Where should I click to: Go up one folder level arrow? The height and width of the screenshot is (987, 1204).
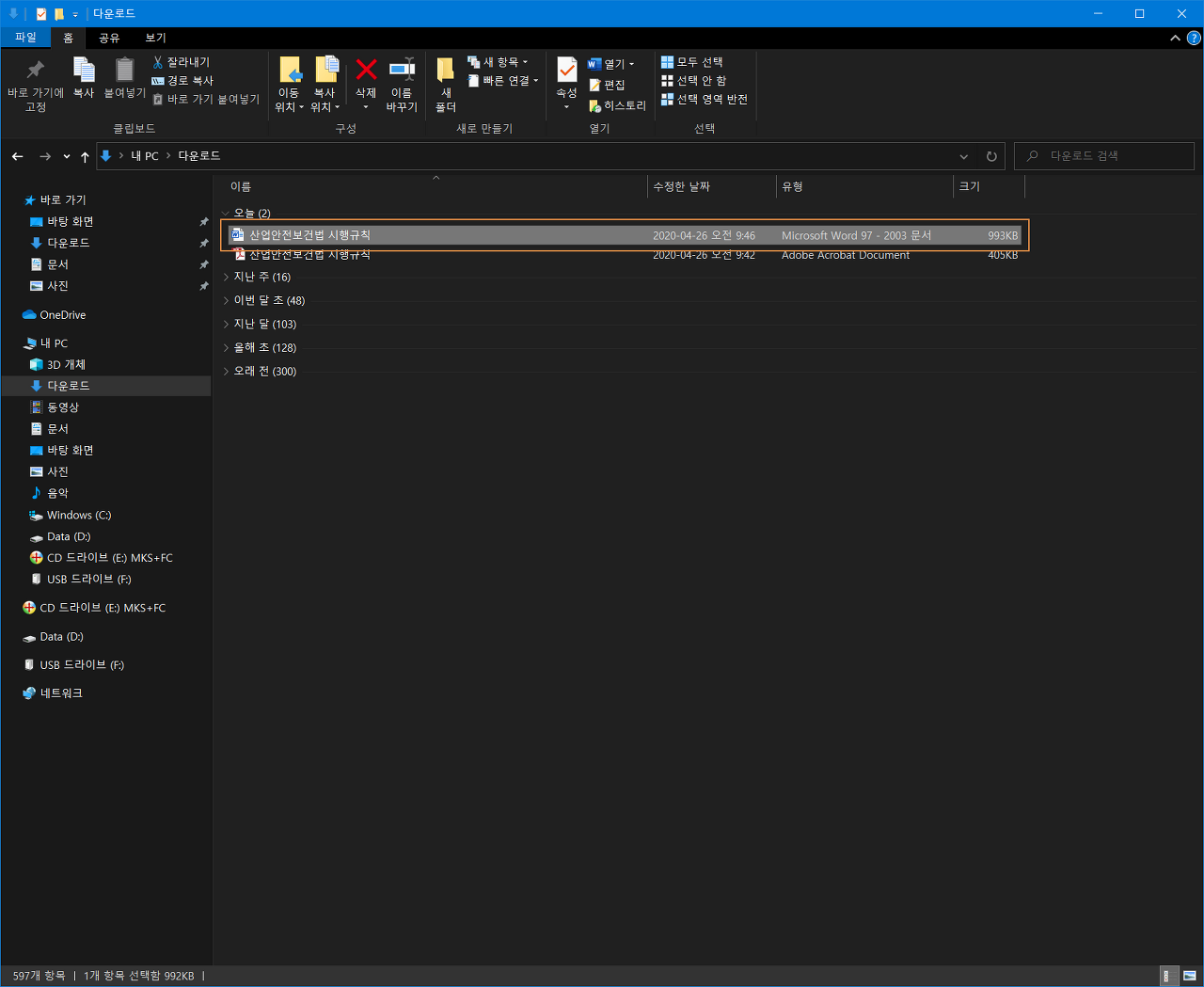[x=85, y=156]
